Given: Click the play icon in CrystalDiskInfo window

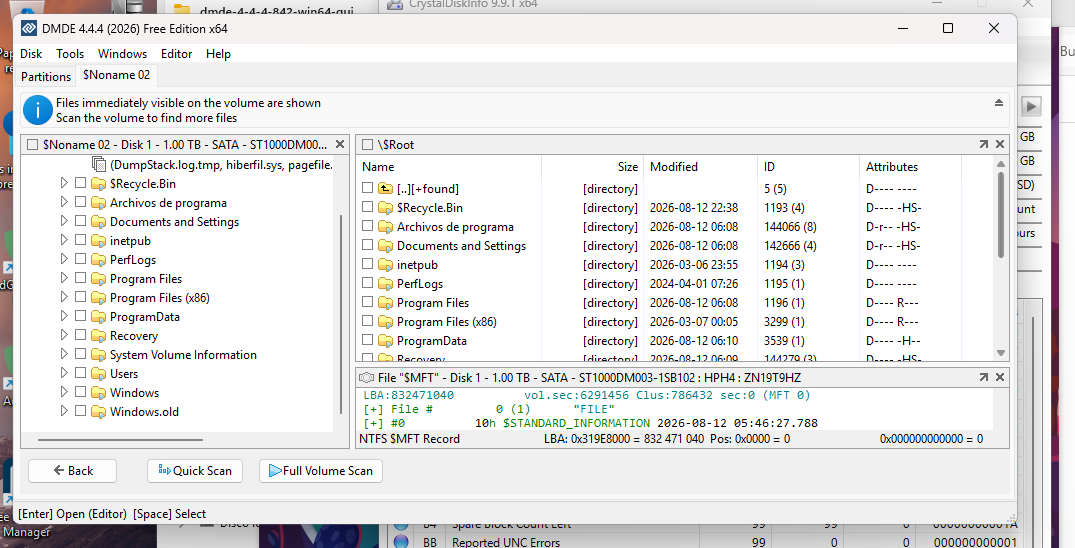Looking at the screenshot, I should pyautogui.click(x=1031, y=106).
